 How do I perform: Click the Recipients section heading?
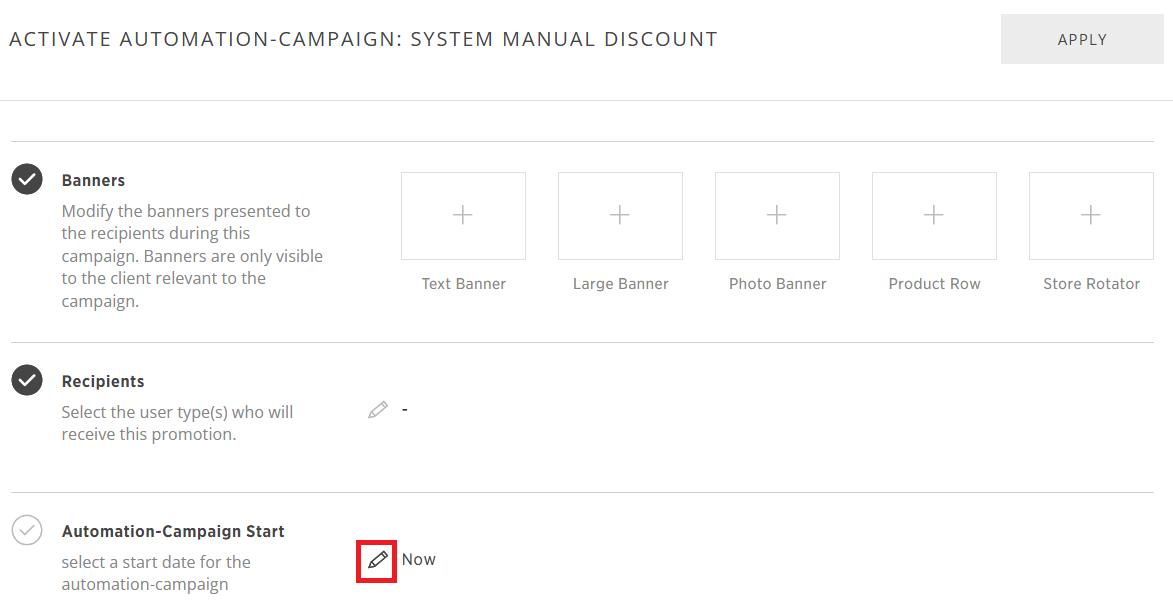coord(103,382)
